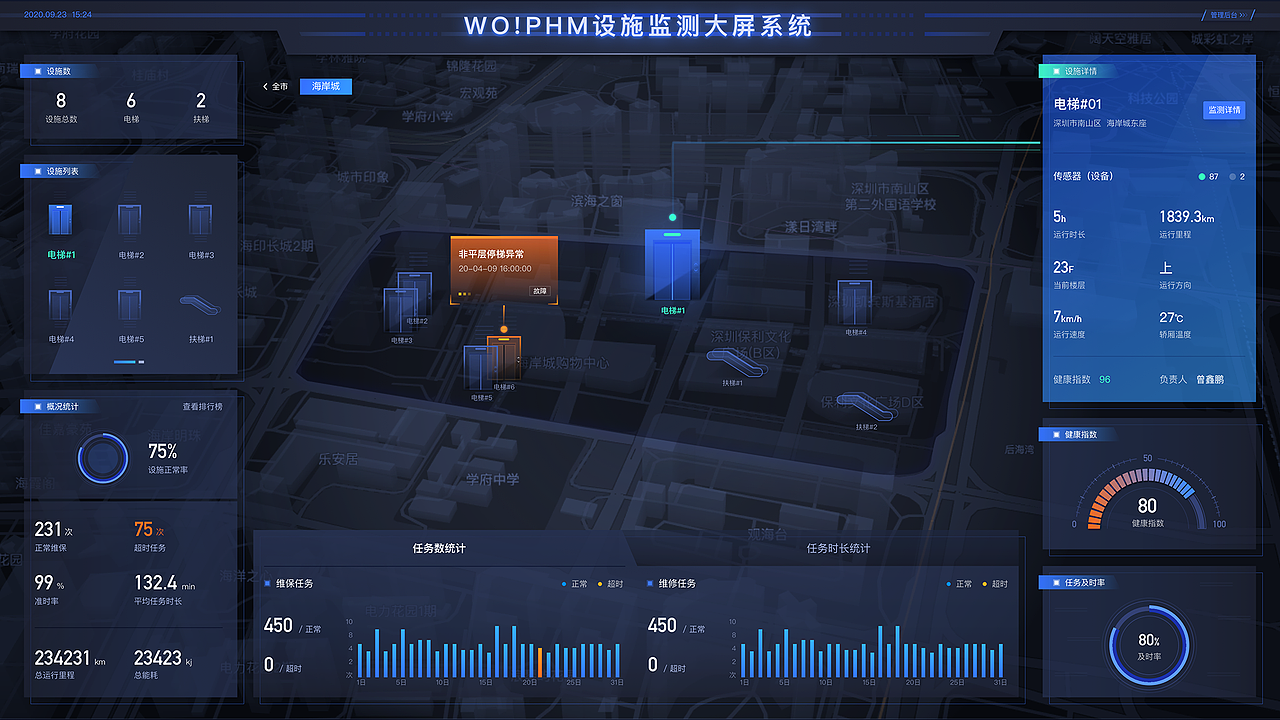Open 管理后台 link in the top right
Screen dimensions: 1280x720
click(x=1228, y=15)
